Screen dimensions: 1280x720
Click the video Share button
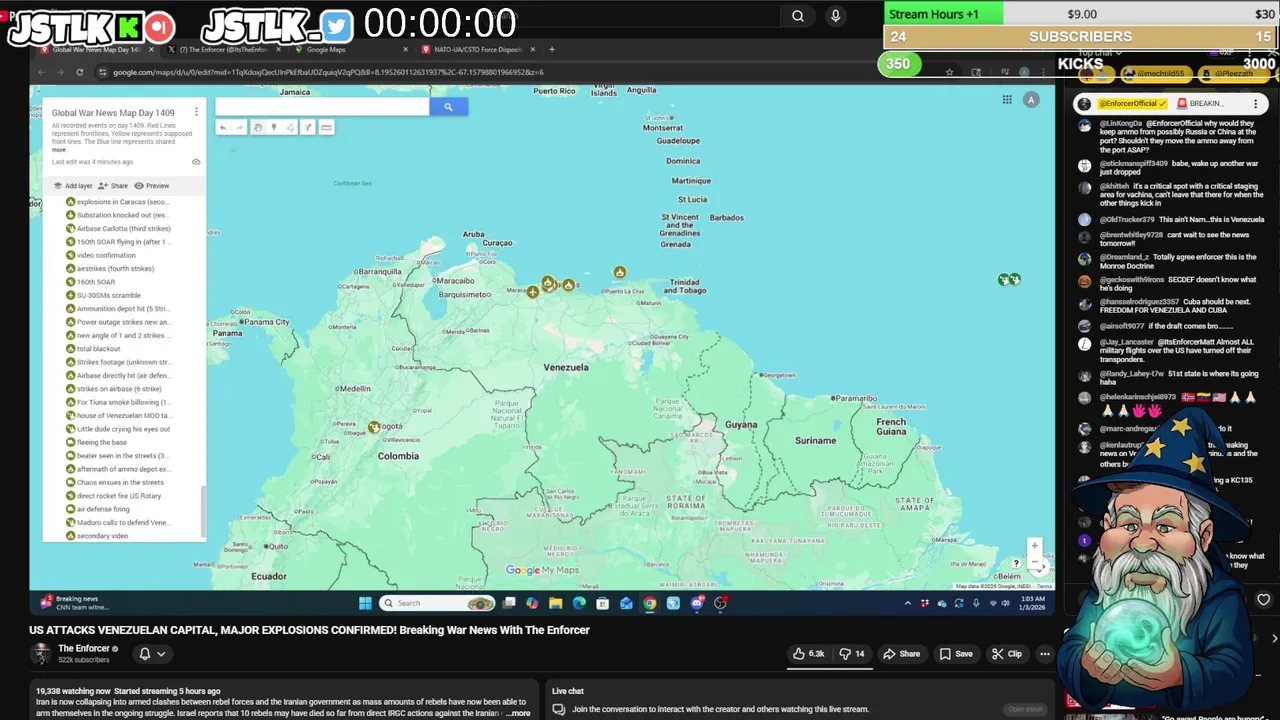(901, 654)
